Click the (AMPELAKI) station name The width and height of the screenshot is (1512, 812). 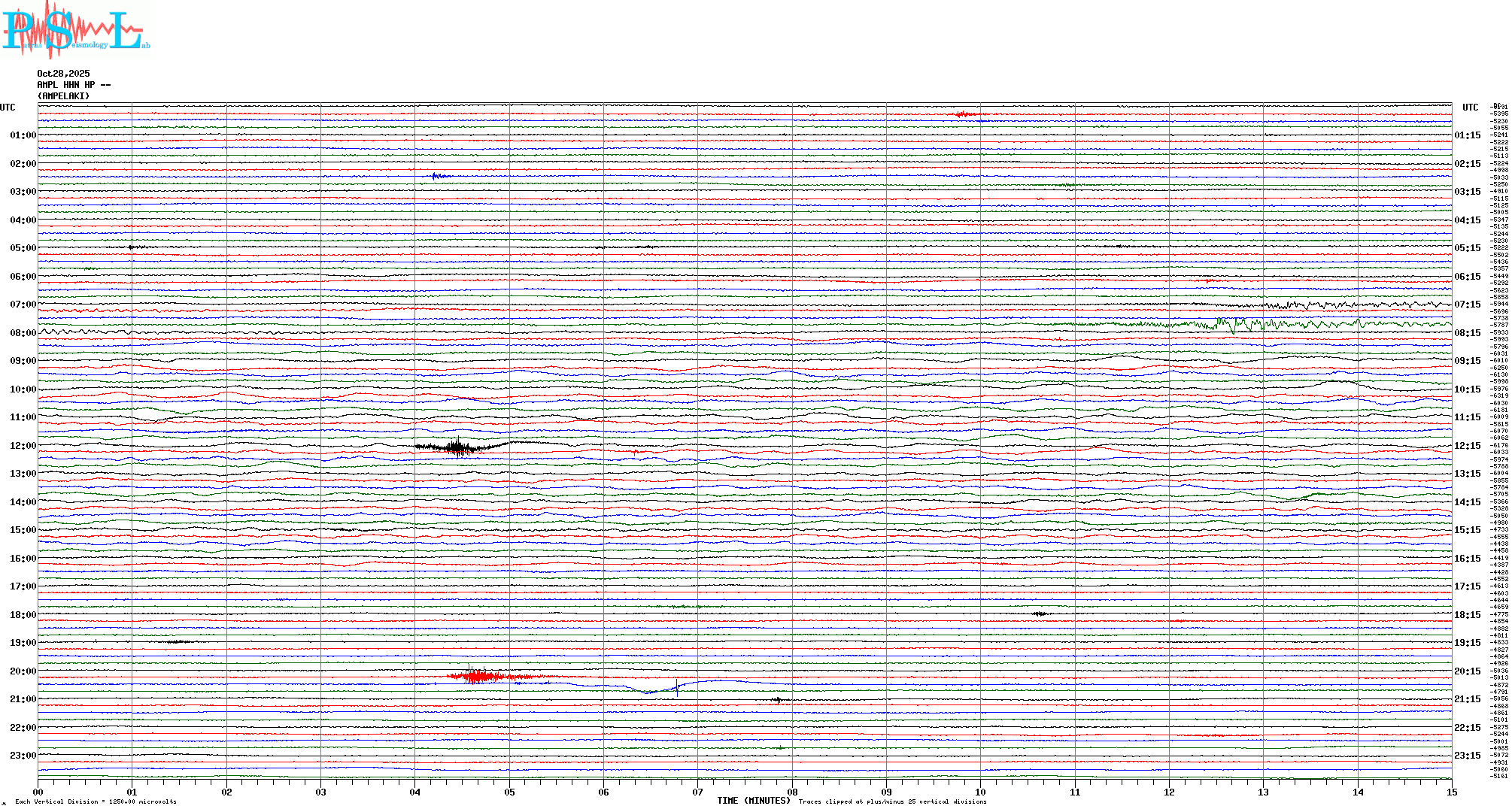pos(63,96)
